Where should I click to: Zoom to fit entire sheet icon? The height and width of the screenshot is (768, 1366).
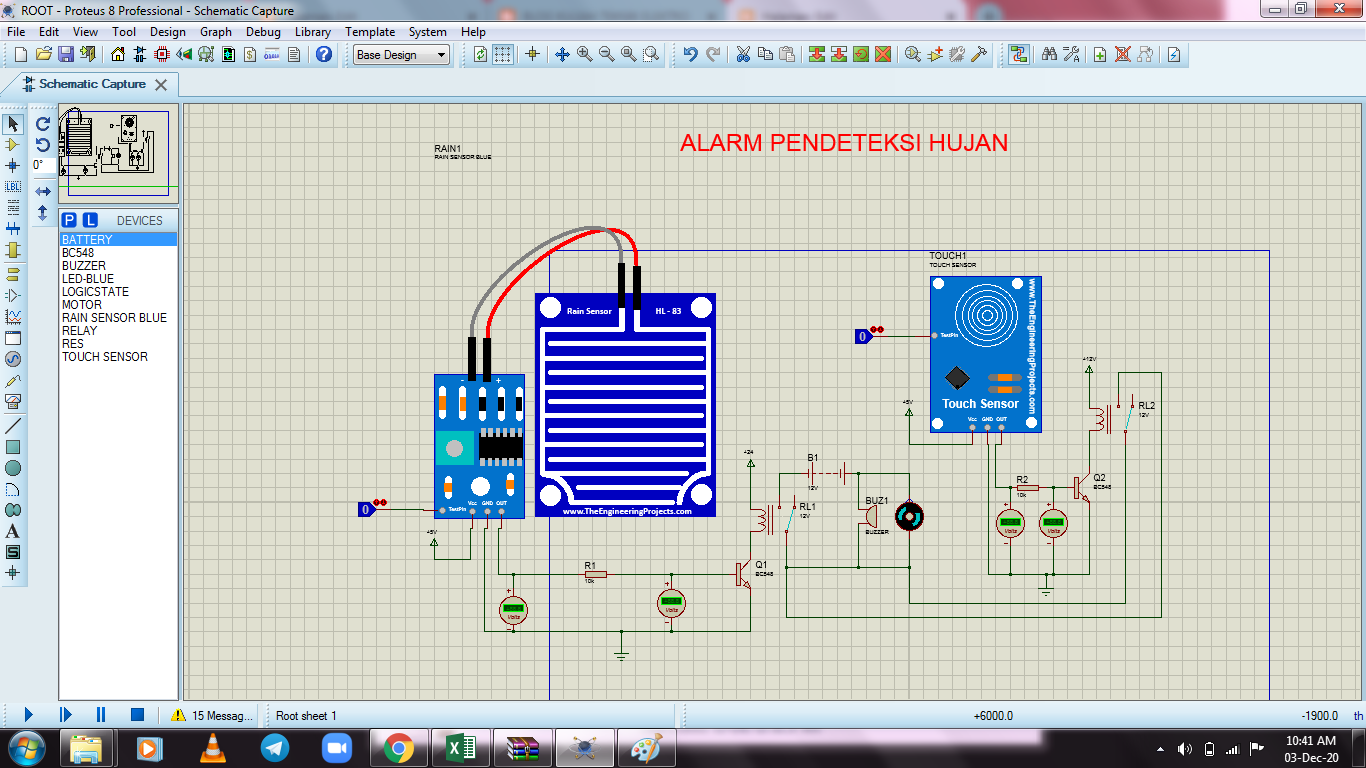pyautogui.click(x=628, y=54)
